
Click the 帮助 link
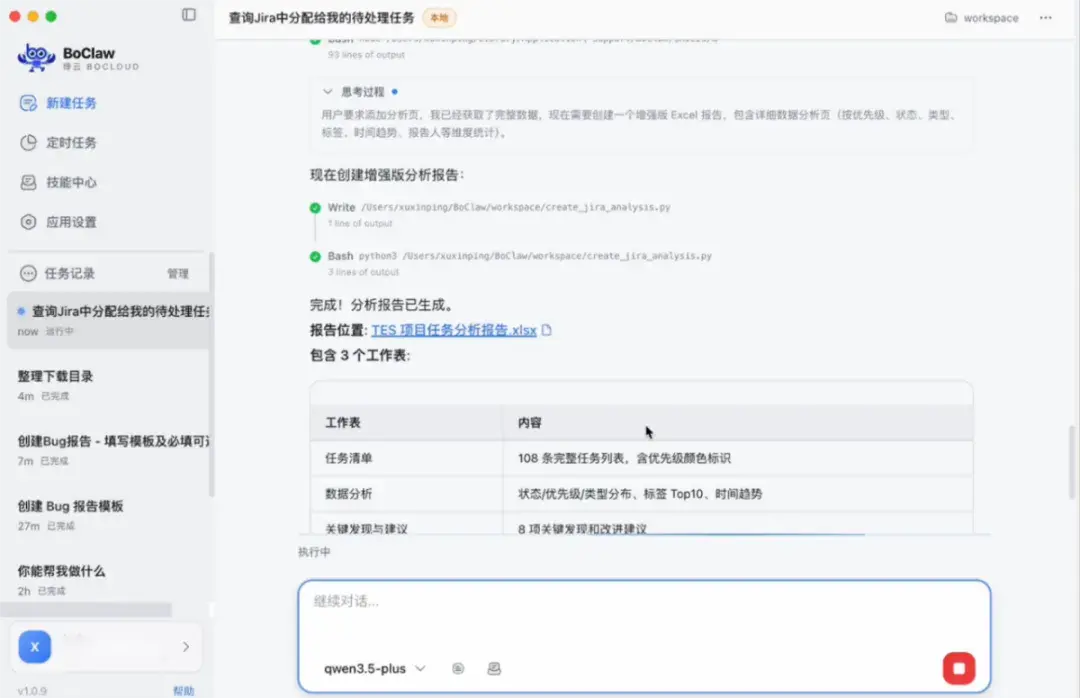(x=183, y=690)
